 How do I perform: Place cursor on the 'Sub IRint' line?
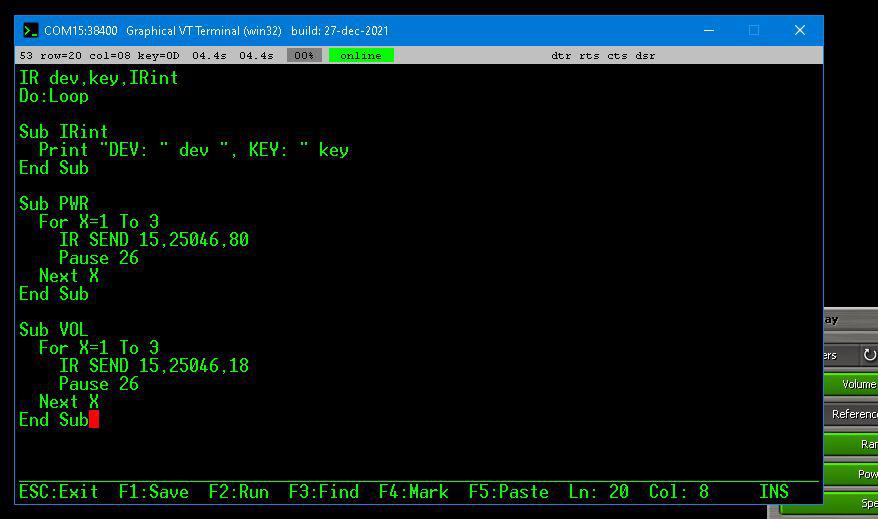coord(63,132)
